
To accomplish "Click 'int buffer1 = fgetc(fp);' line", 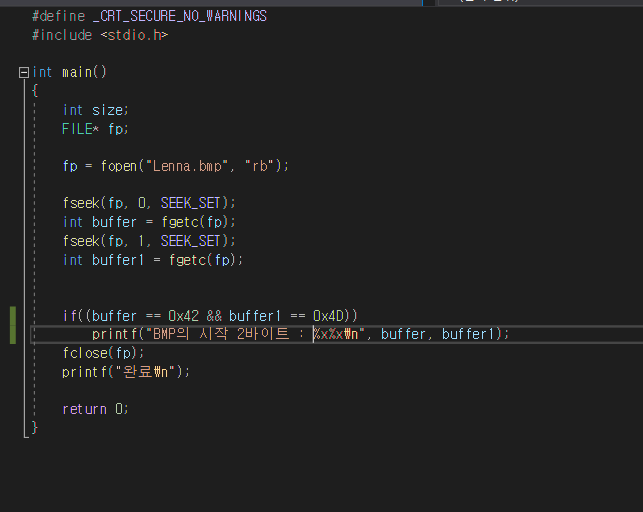I will [x=153, y=260].
